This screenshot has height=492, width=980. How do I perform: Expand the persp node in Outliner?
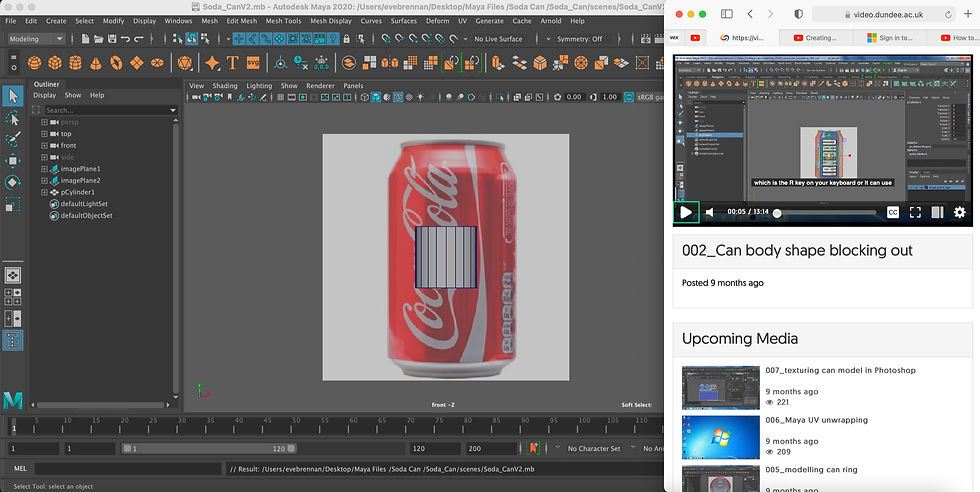coord(44,123)
